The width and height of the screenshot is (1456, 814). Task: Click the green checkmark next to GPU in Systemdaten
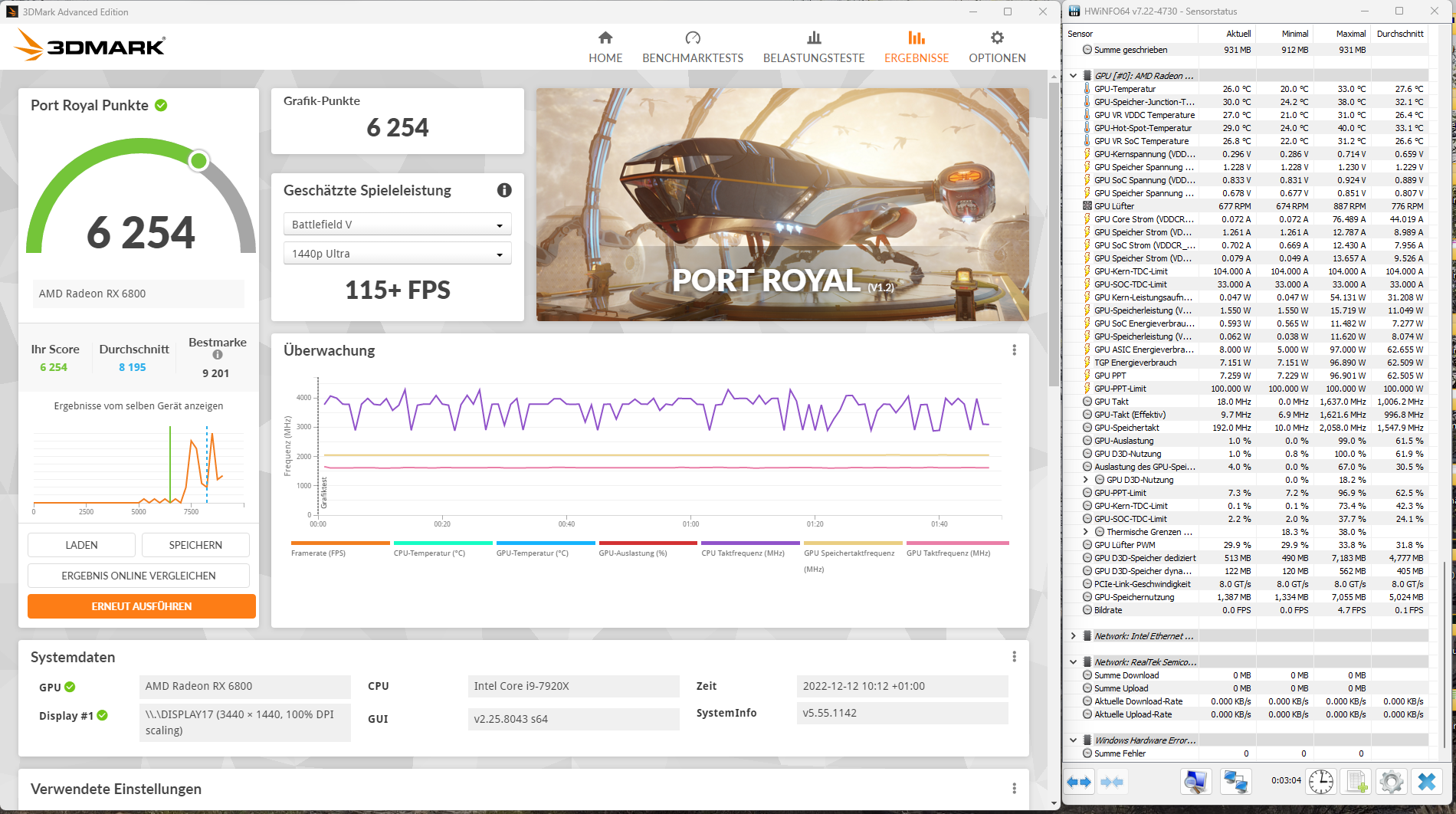click(x=70, y=687)
